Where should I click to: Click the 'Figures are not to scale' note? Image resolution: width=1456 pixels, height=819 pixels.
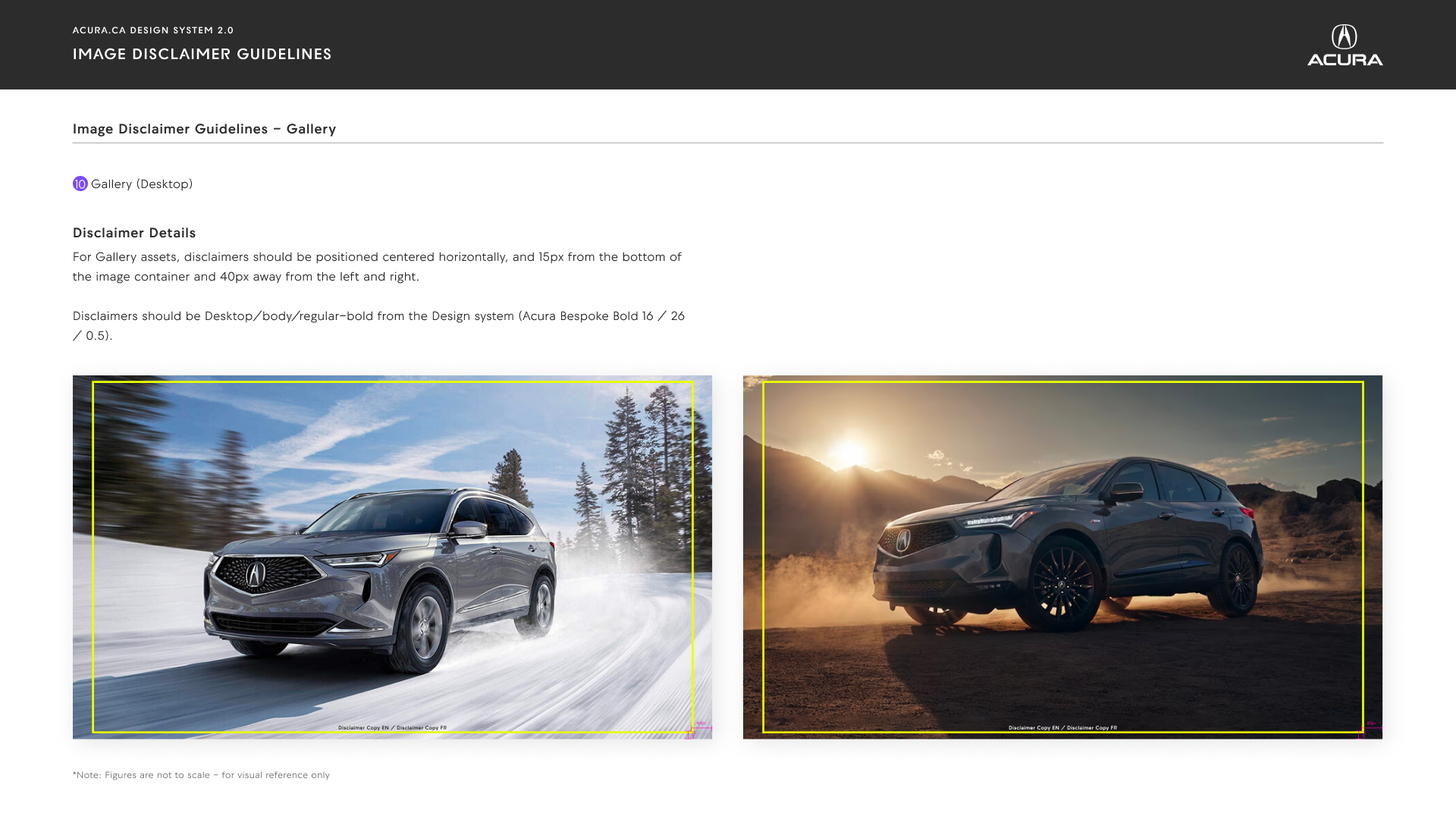coord(201,775)
